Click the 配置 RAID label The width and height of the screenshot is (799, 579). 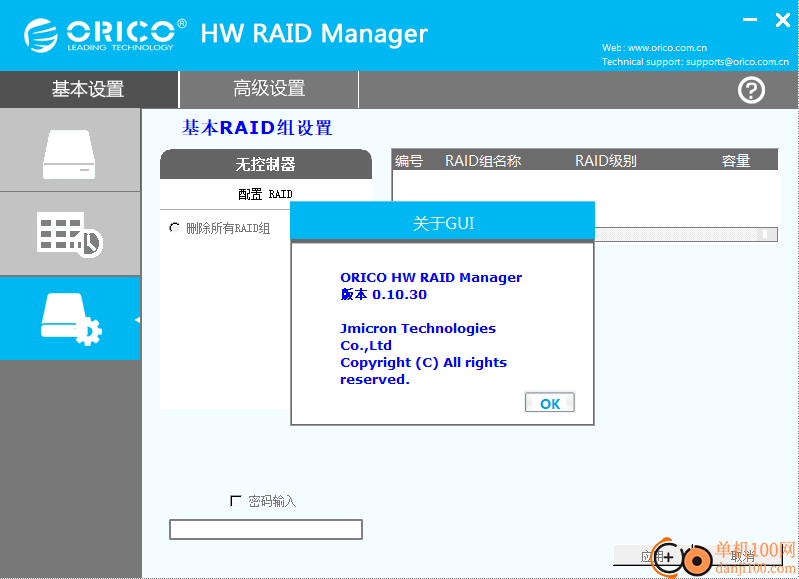[265, 194]
